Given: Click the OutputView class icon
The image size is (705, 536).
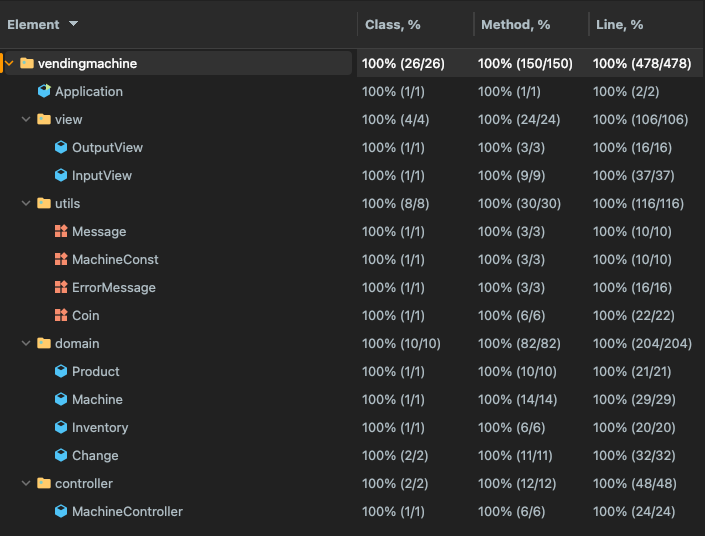Looking at the screenshot, I should (61, 147).
